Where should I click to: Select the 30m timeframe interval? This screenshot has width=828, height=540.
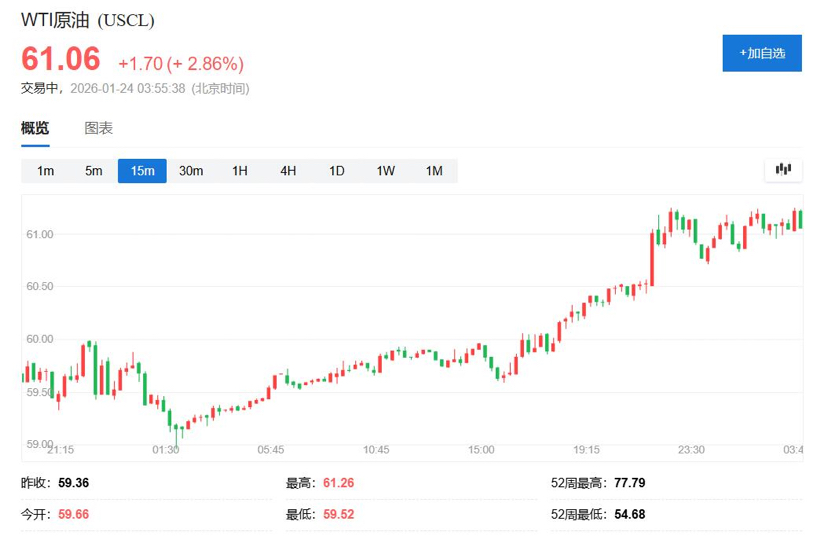(191, 171)
